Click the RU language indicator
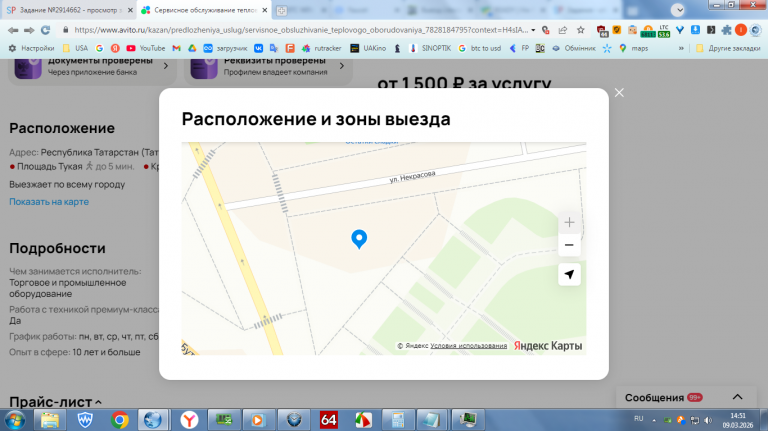Image resolution: width=768 pixels, height=431 pixels. 638,419
